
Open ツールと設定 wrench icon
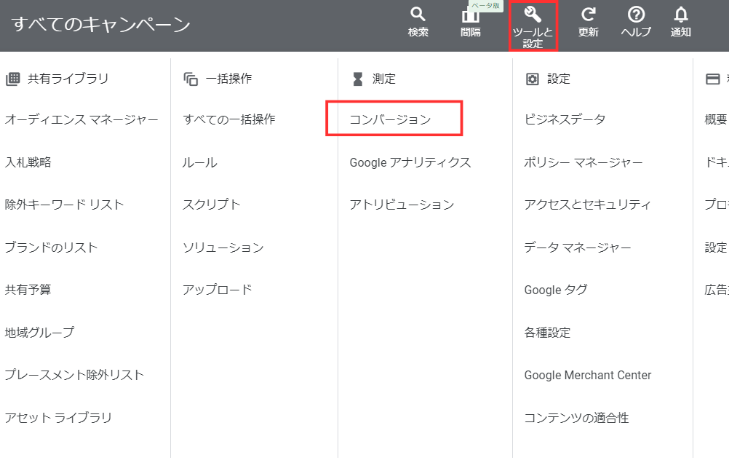[x=533, y=14]
